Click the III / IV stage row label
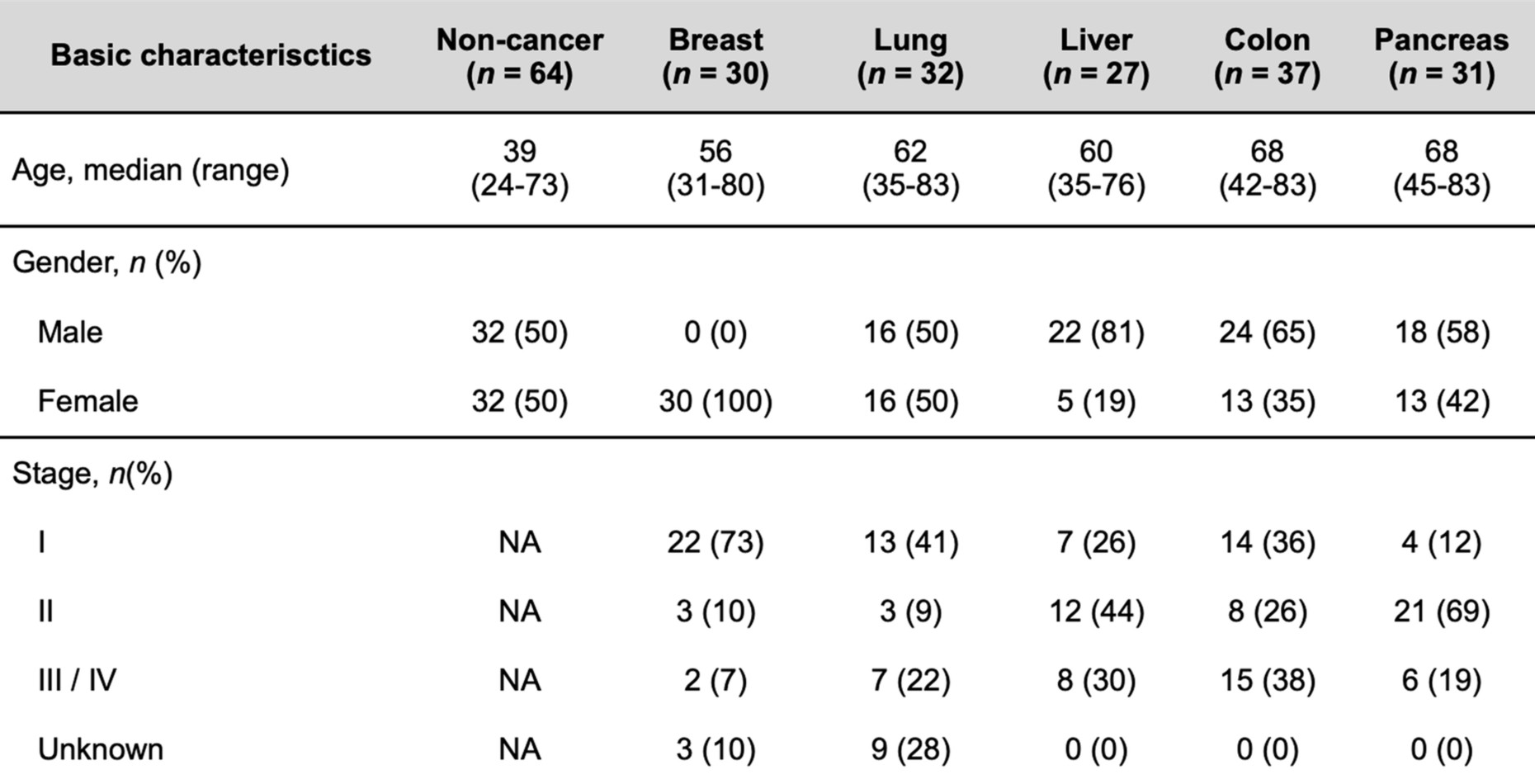1535x784 pixels. click(77, 680)
